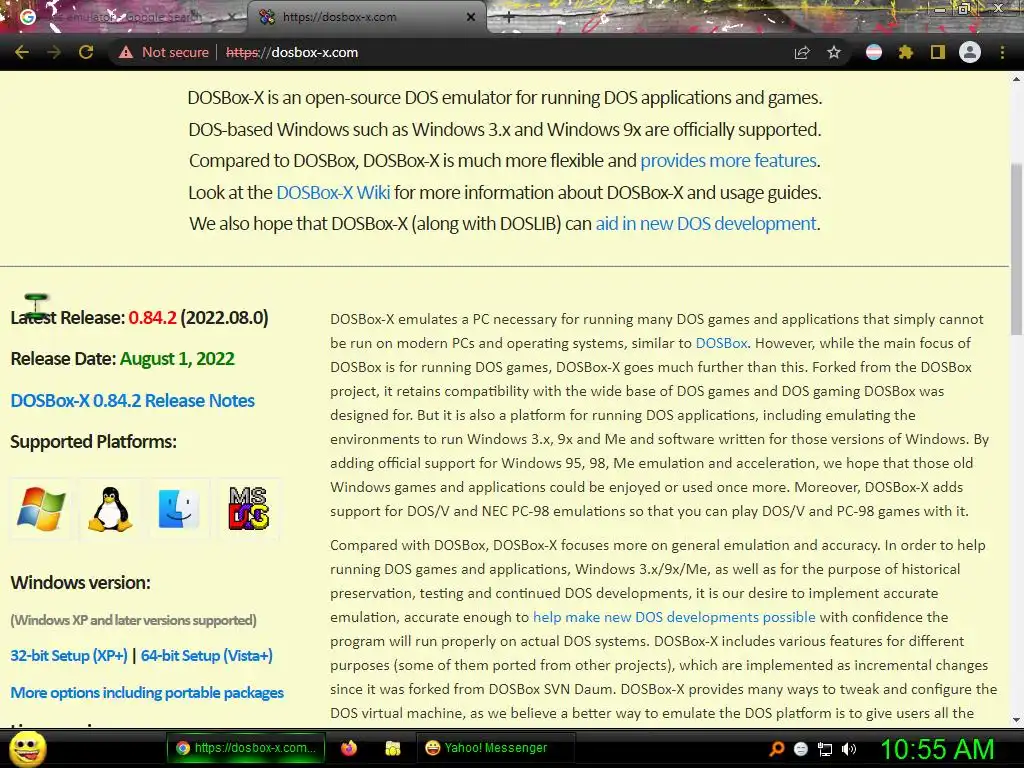Image resolution: width=1024 pixels, height=768 pixels.
Task: Share this page via share icon
Action: click(802, 52)
